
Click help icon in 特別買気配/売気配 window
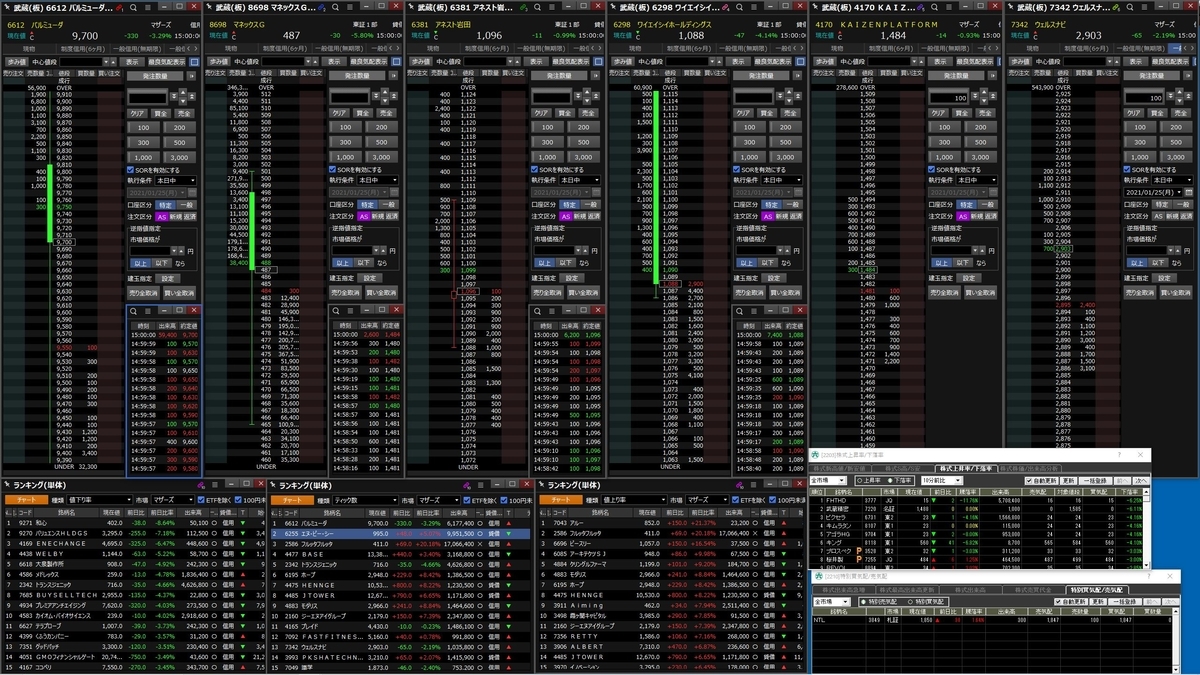pos(1149,576)
